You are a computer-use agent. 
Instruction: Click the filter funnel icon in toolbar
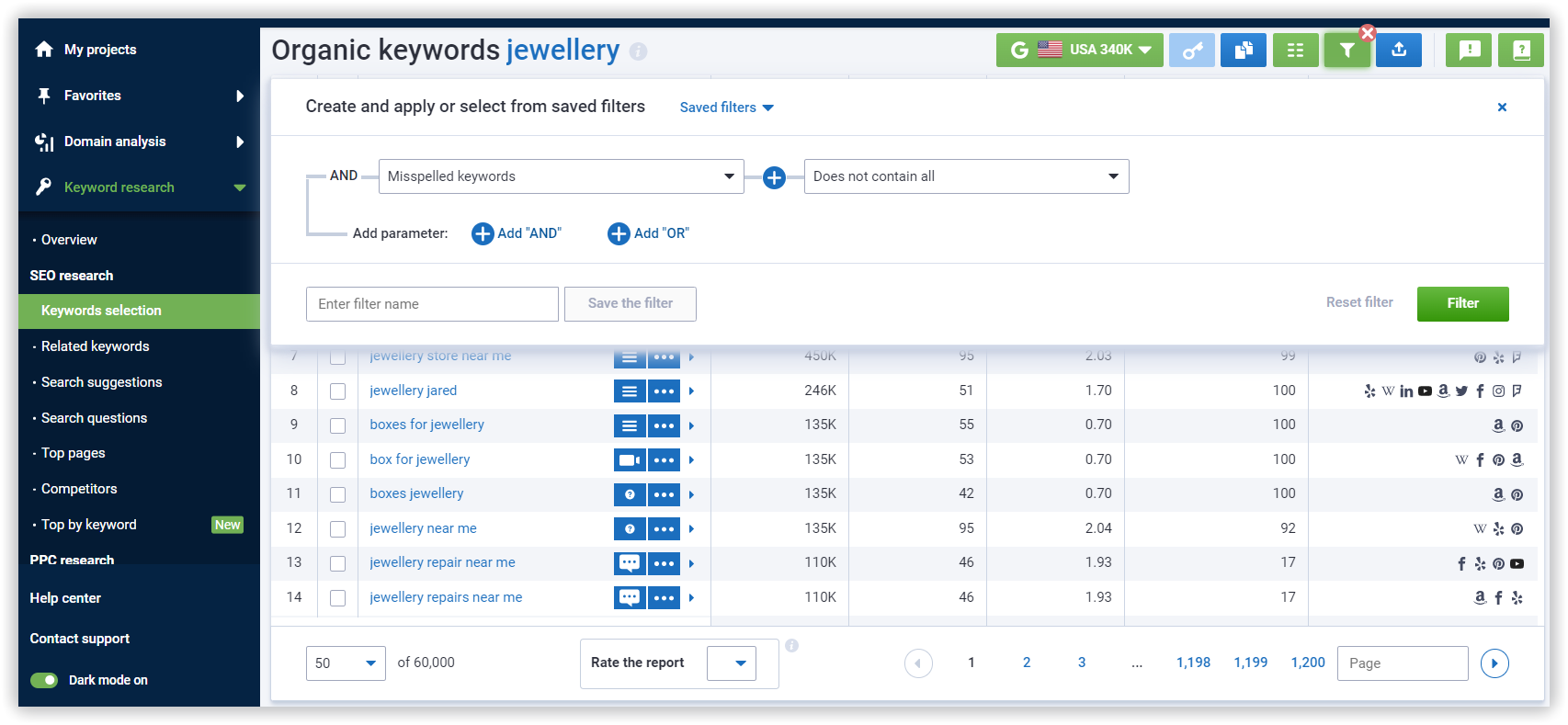(1346, 51)
